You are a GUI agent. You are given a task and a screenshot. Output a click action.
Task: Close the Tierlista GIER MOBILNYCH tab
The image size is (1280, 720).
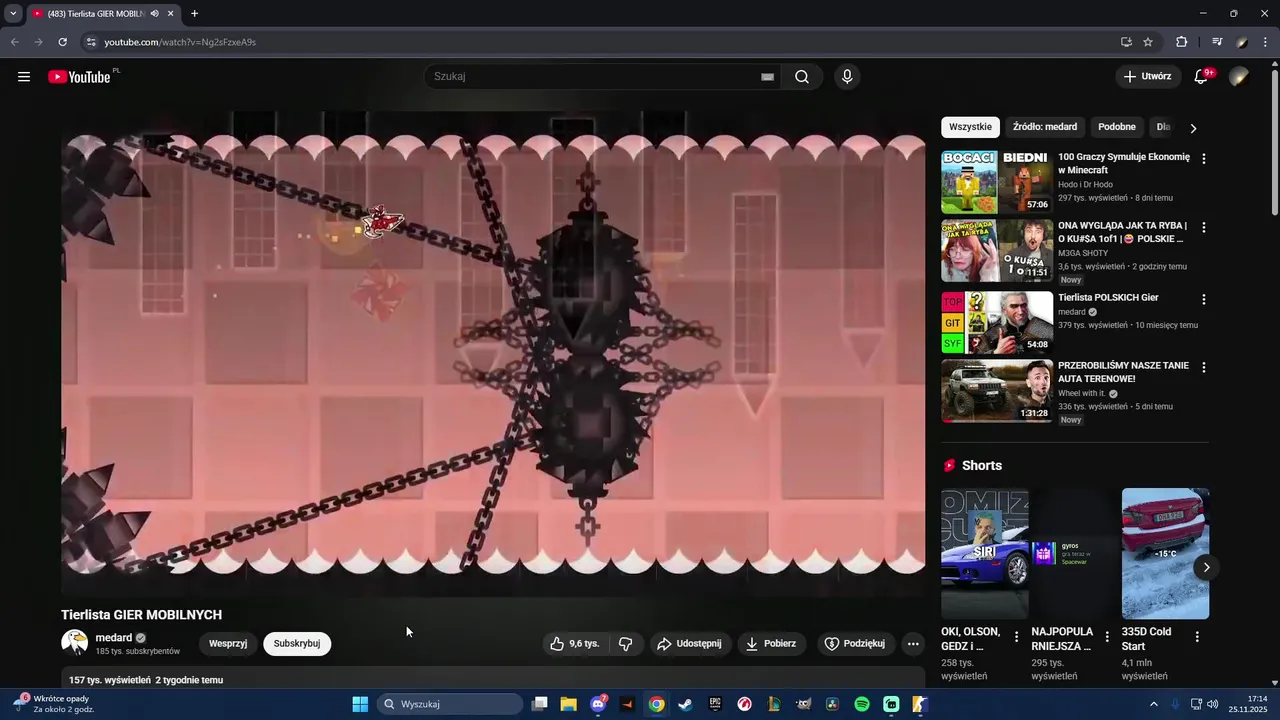click(171, 14)
